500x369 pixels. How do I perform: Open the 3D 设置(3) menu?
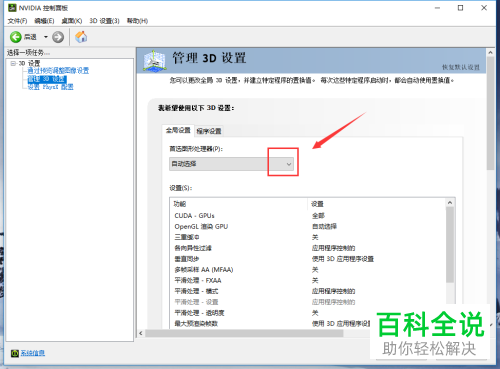tap(104, 21)
